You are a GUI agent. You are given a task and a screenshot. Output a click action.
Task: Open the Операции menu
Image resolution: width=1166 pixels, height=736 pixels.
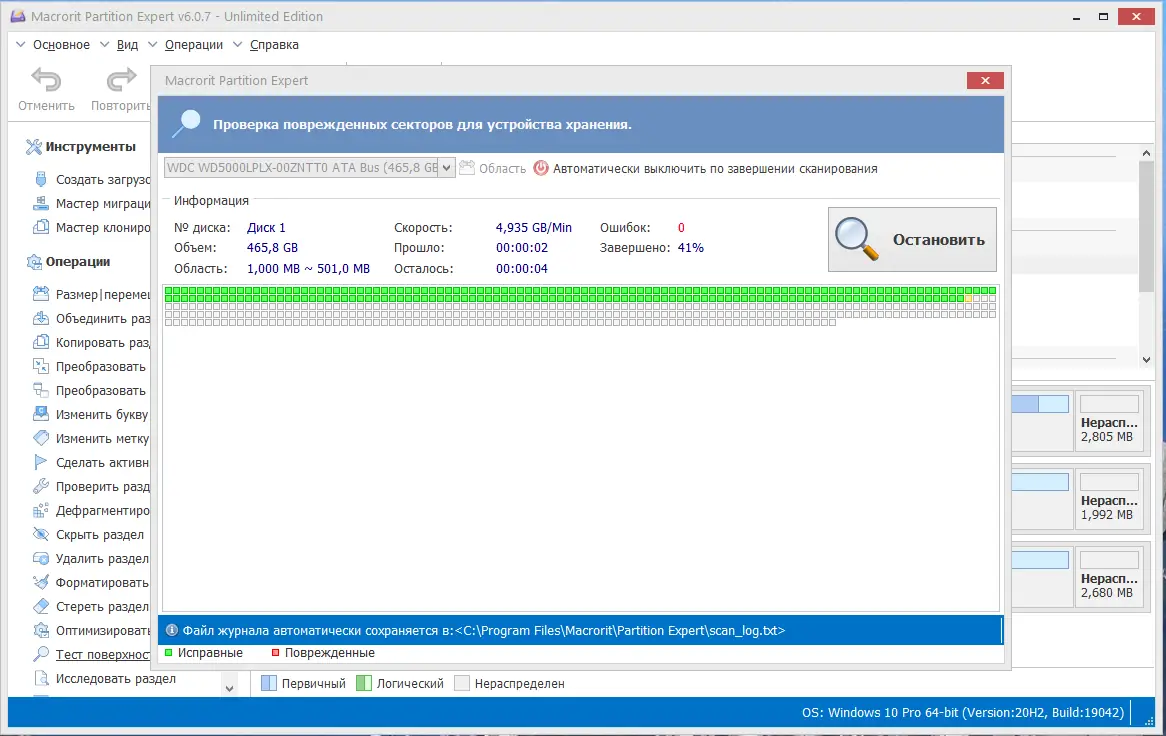[x=194, y=45]
